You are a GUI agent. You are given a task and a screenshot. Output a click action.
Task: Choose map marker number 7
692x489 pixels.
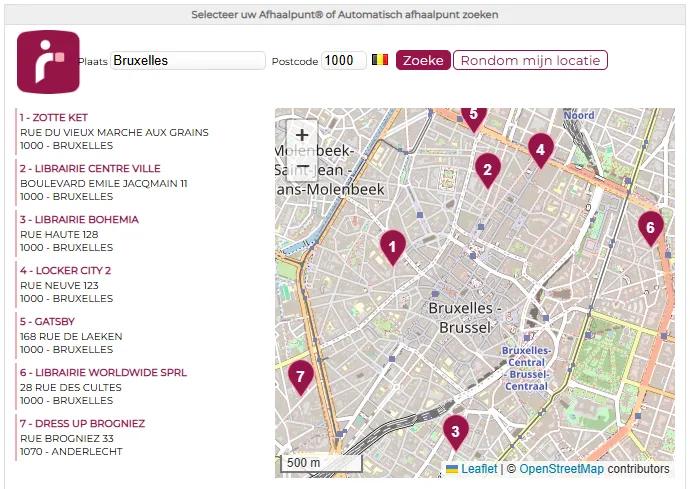(x=301, y=376)
